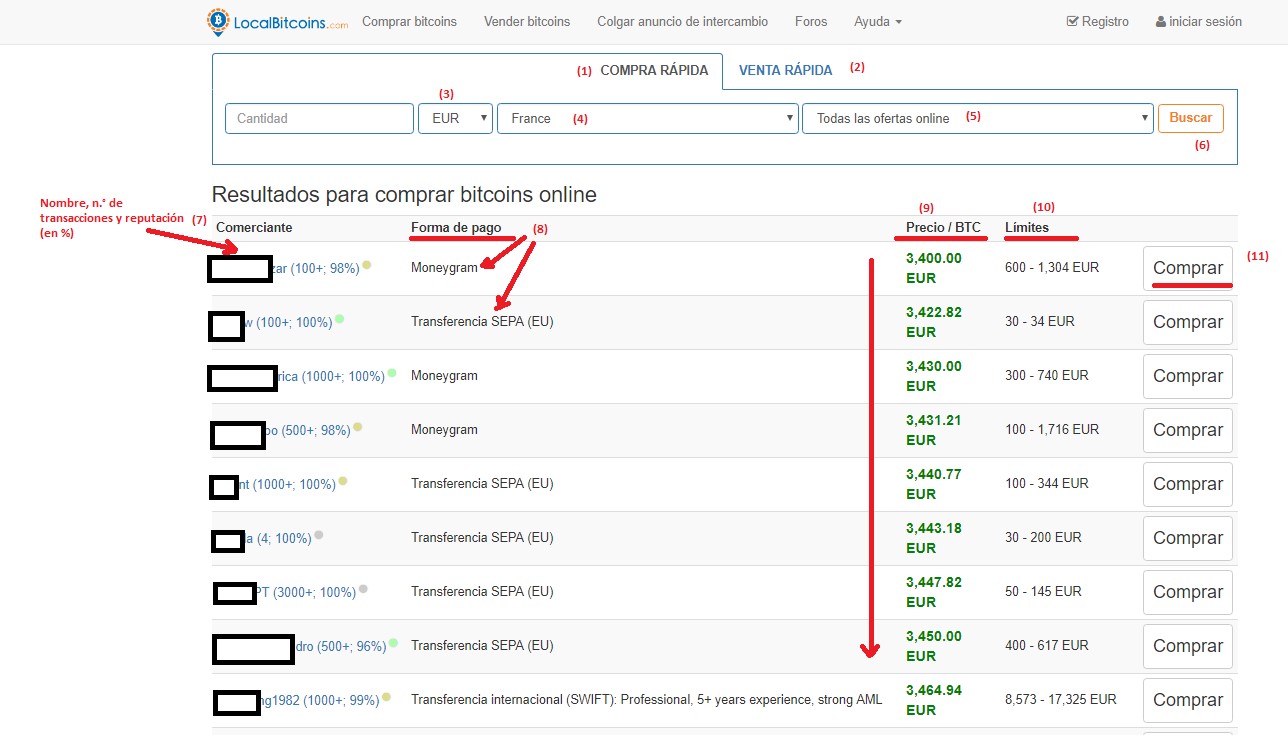Focus the Cantidad amount field
The width and height of the screenshot is (1288, 735).
319,118
